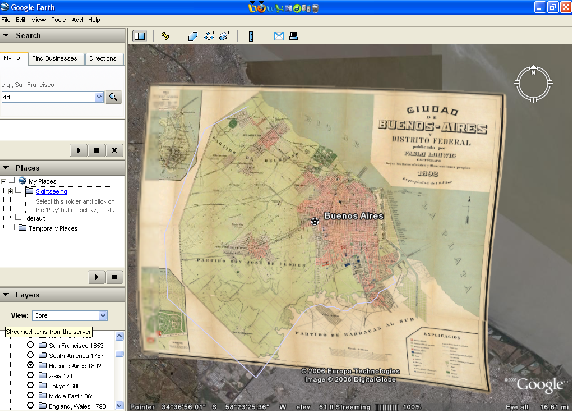Play the Places tour
The height and width of the screenshot is (411, 572).
pos(97,277)
